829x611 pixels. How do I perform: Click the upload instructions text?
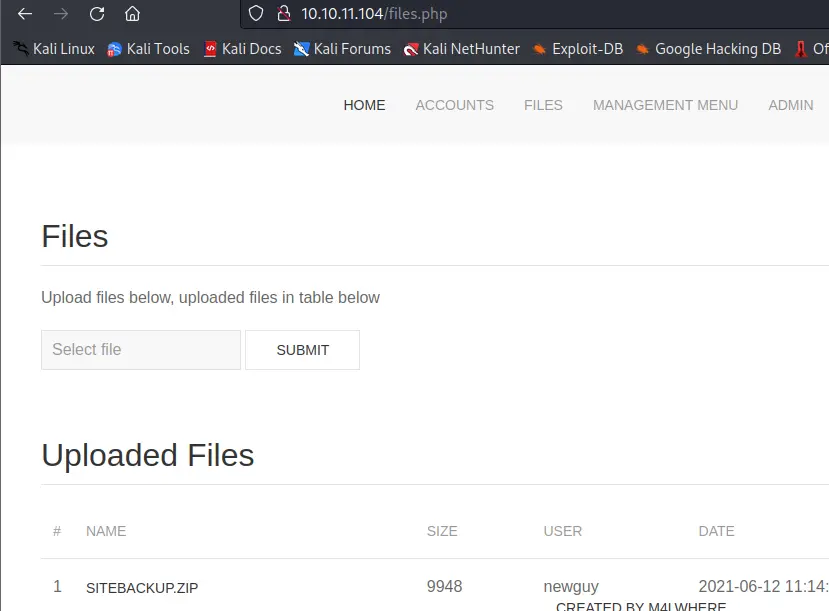(210, 298)
